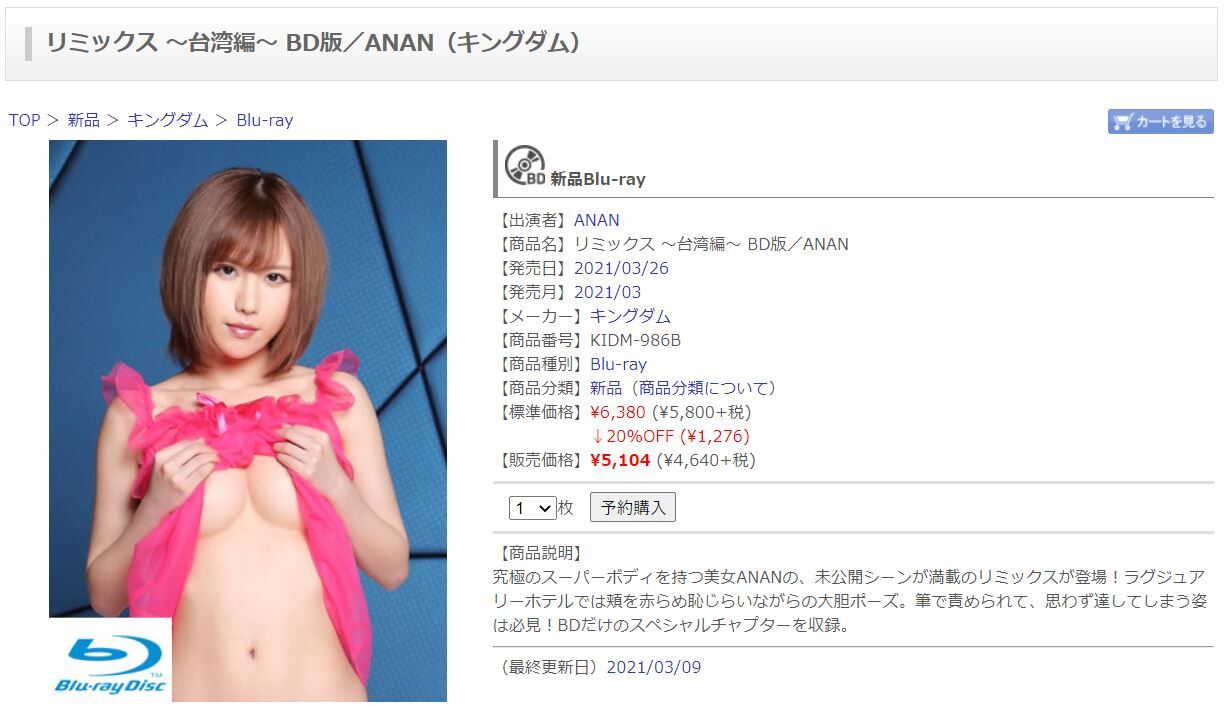1232x707 pixels.
Task: Click the BD disc icon beside 新品Blu-ray
Action: pyautogui.click(x=525, y=166)
